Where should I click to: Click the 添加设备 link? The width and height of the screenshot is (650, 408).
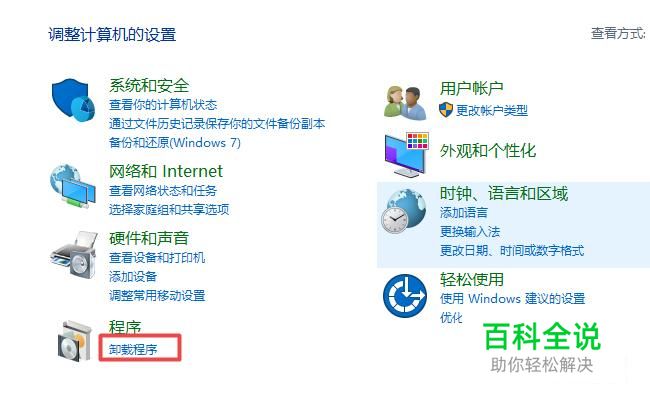133,277
